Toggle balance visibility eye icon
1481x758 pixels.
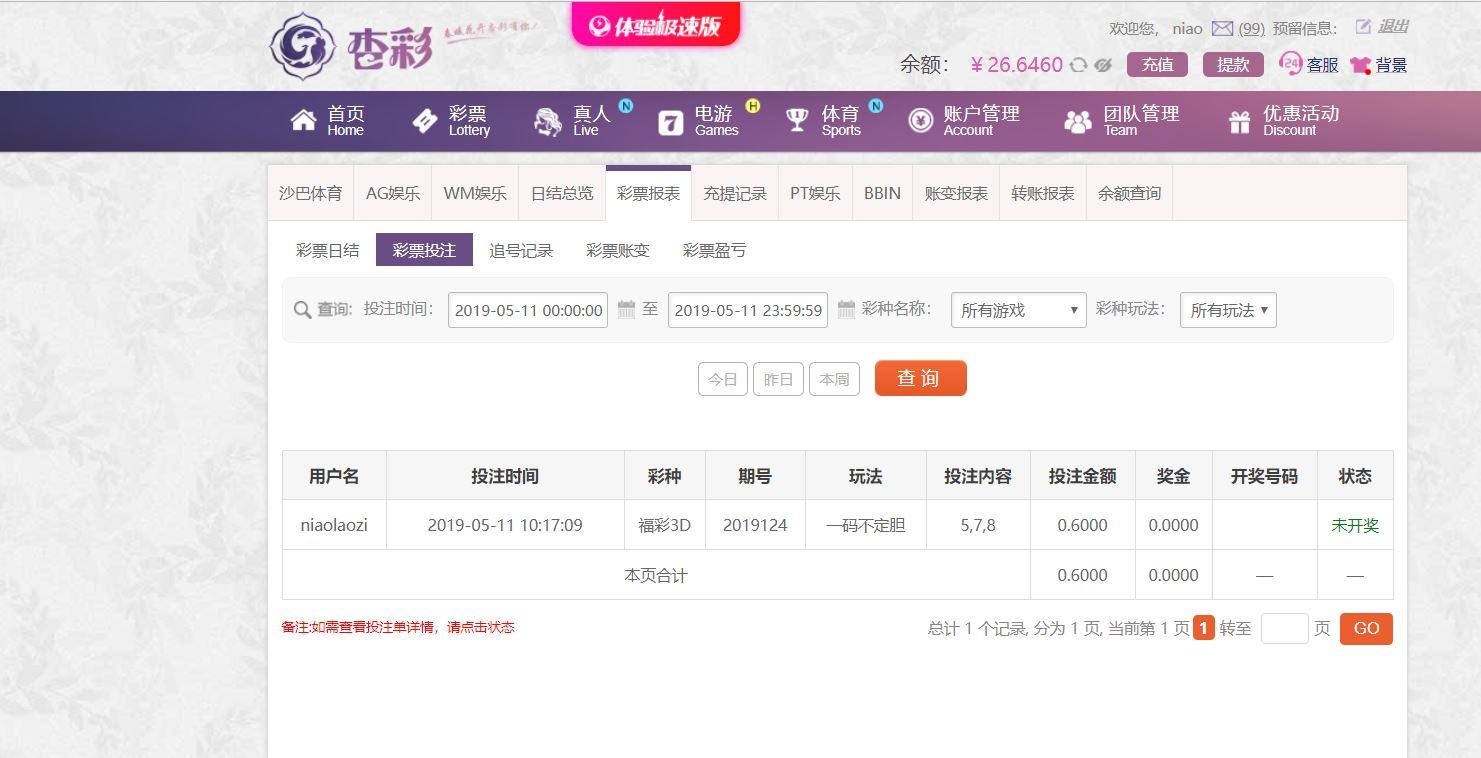[1103, 65]
